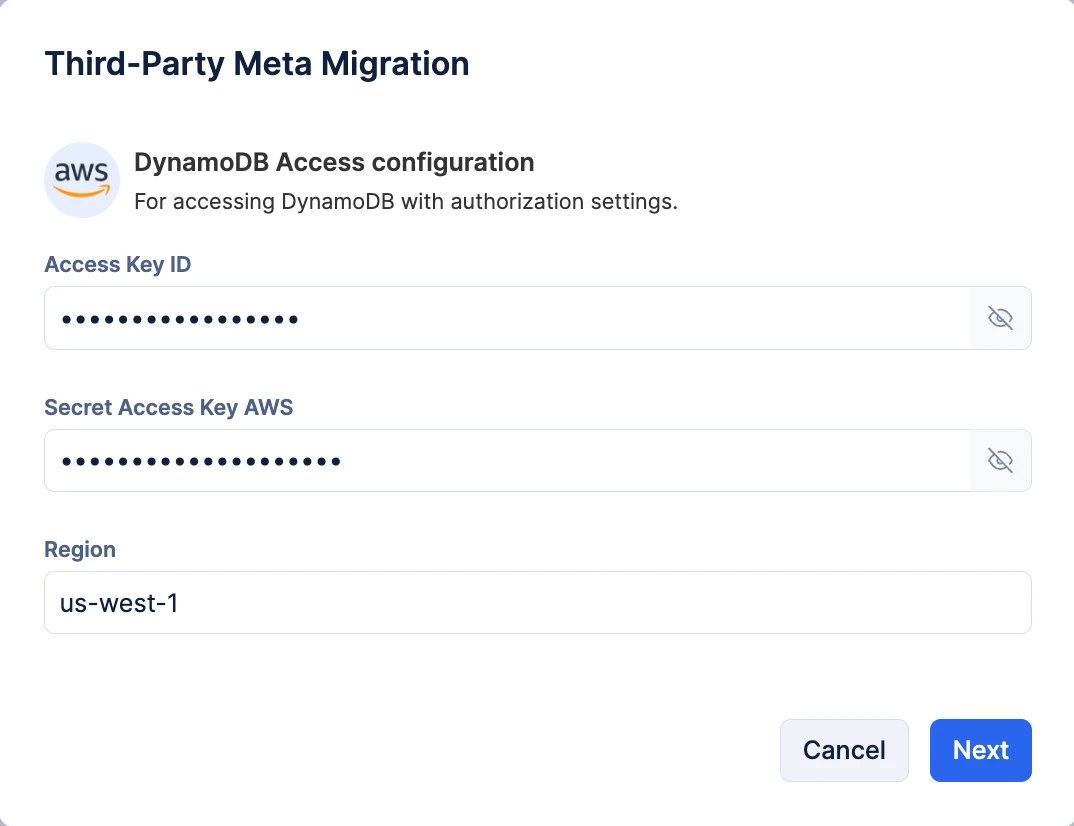Click the Secret Access Key AWS label
The height and width of the screenshot is (826, 1074).
[168, 408]
